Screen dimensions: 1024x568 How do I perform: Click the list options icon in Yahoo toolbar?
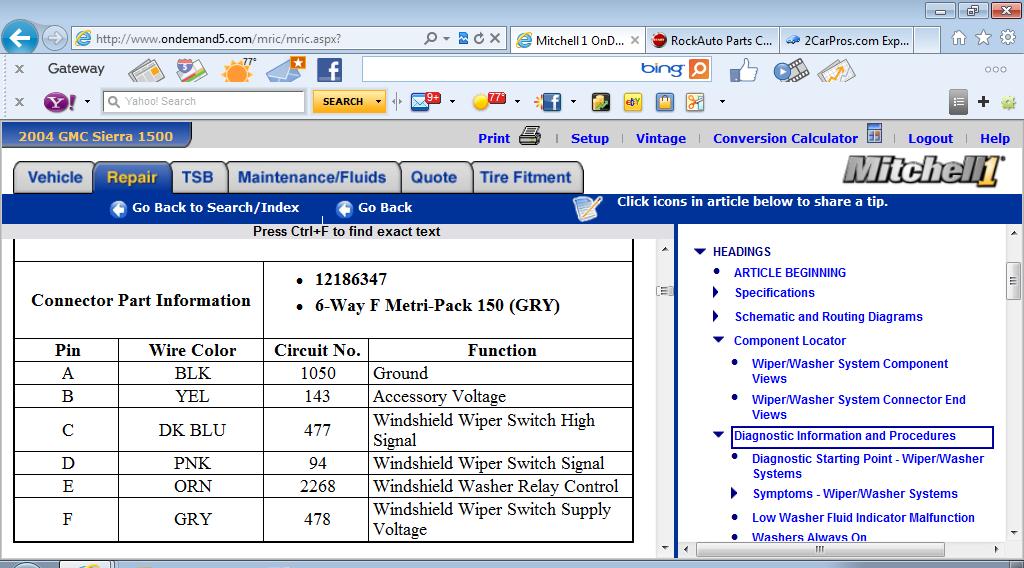[958, 102]
